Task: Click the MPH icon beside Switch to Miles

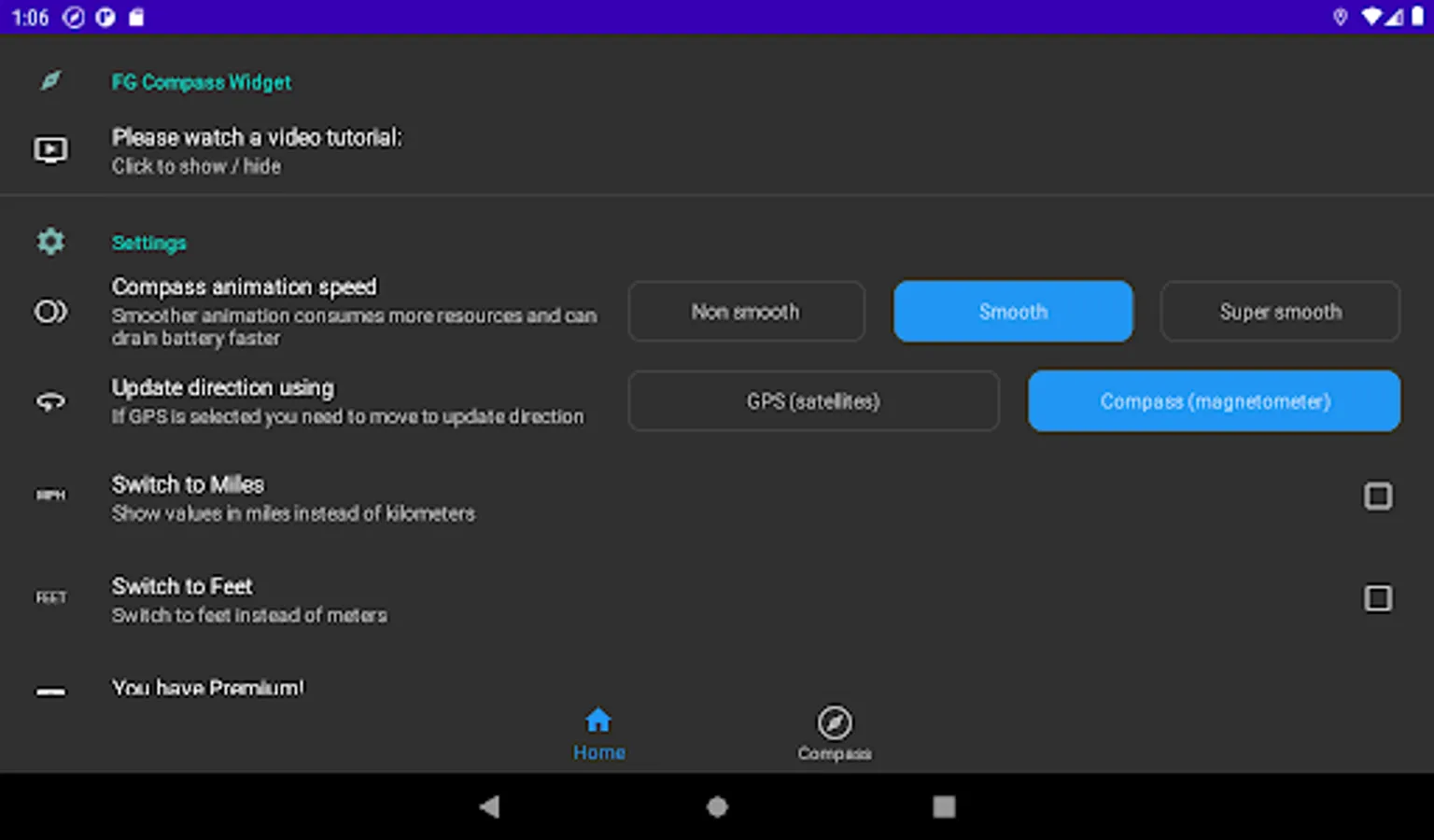Action: 51,495
